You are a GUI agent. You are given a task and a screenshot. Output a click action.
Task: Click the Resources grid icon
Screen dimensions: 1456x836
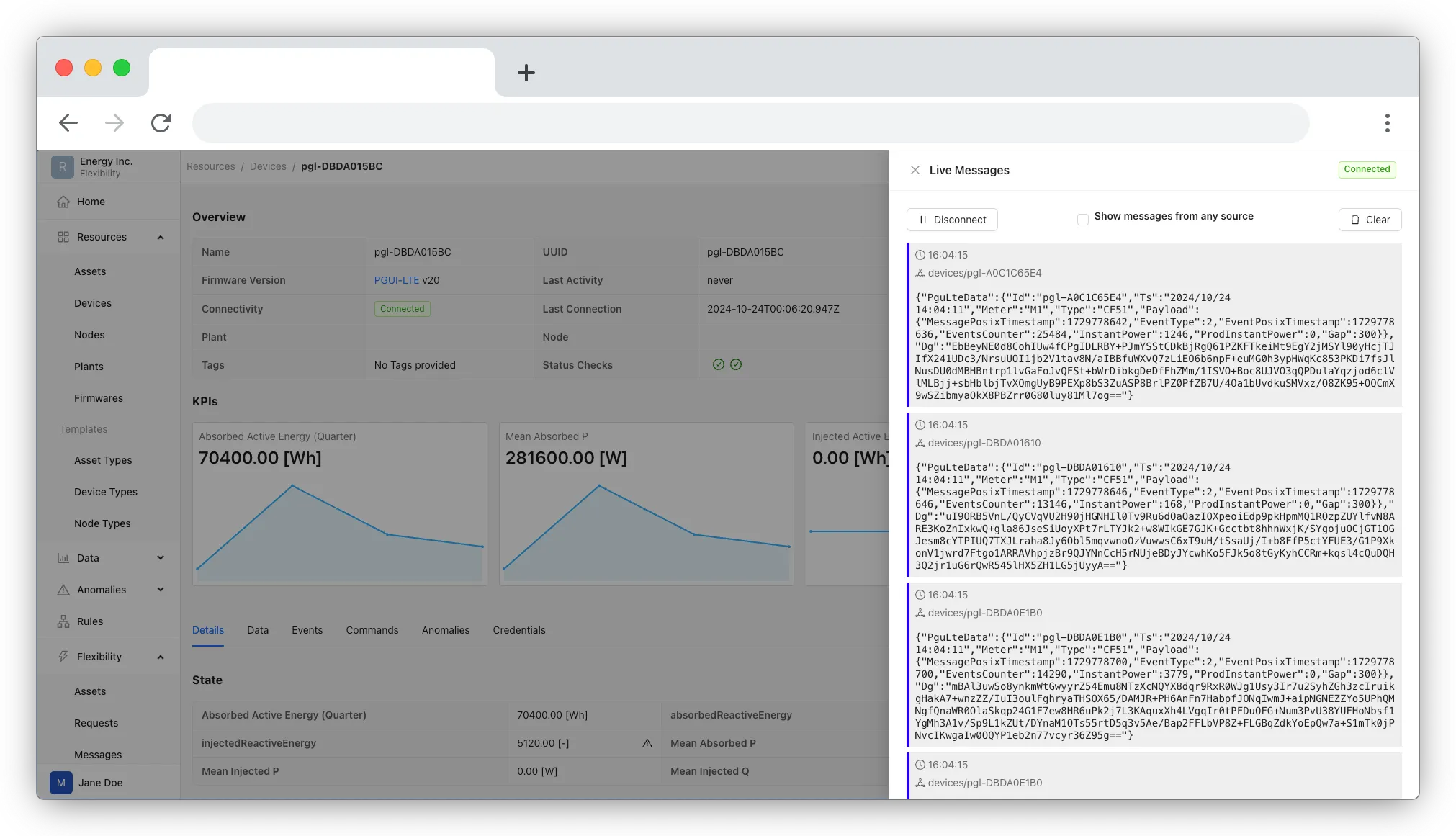coord(63,237)
